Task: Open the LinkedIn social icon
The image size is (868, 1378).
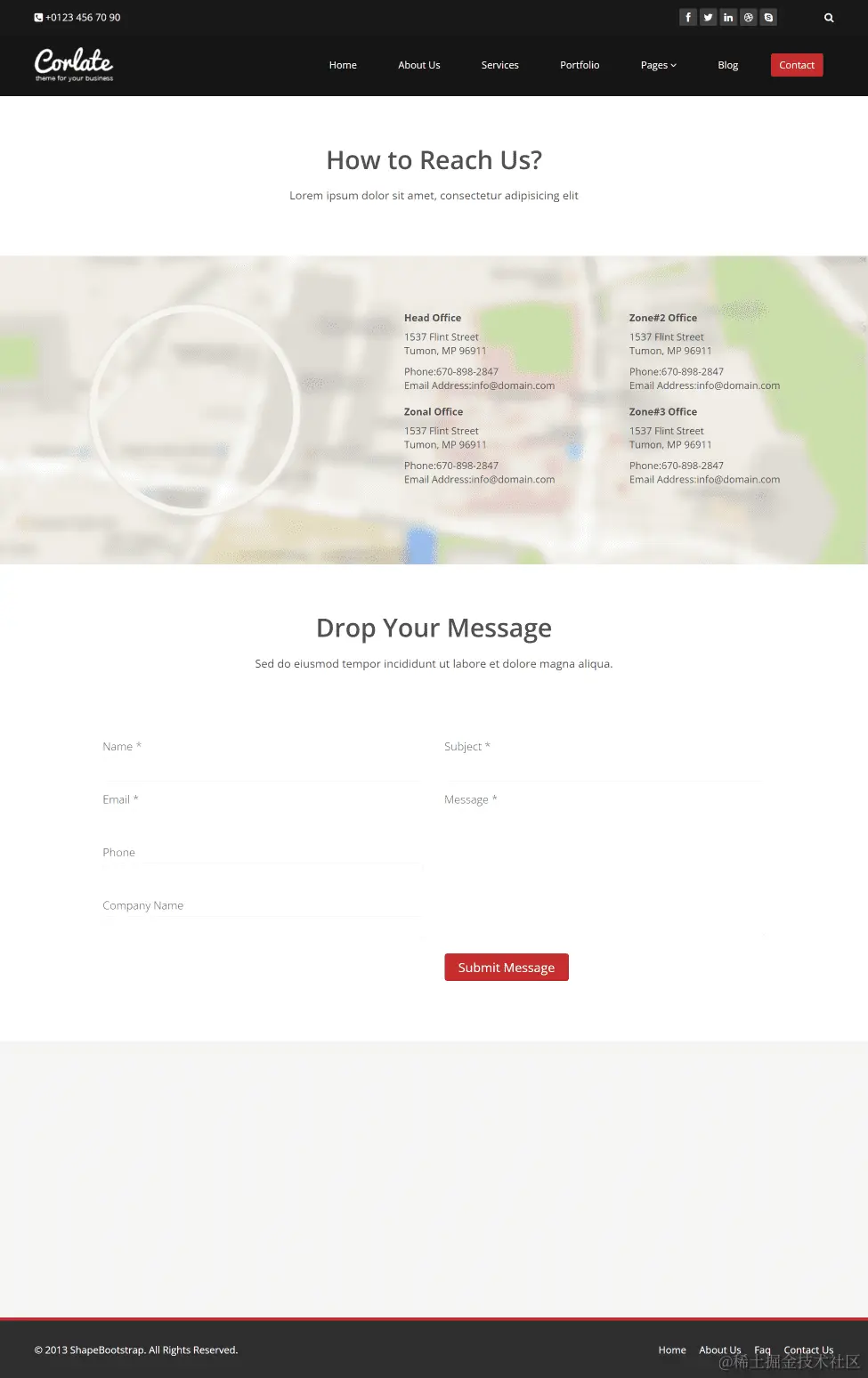Action: 728,17
